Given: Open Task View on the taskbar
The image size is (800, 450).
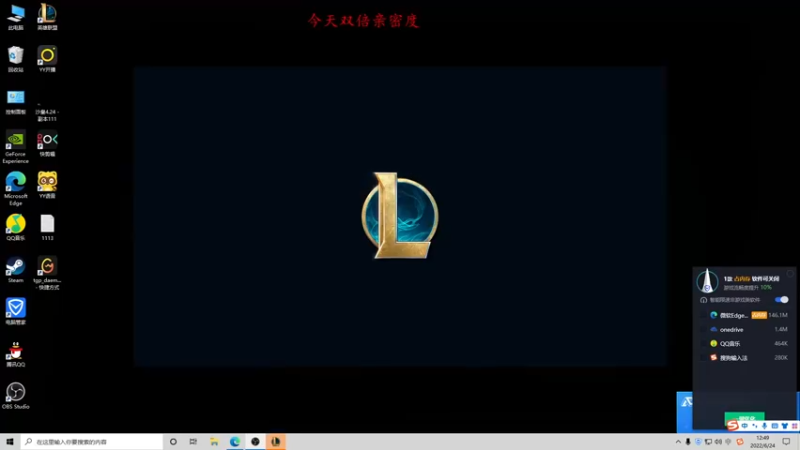Looking at the screenshot, I should pos(193,442).
